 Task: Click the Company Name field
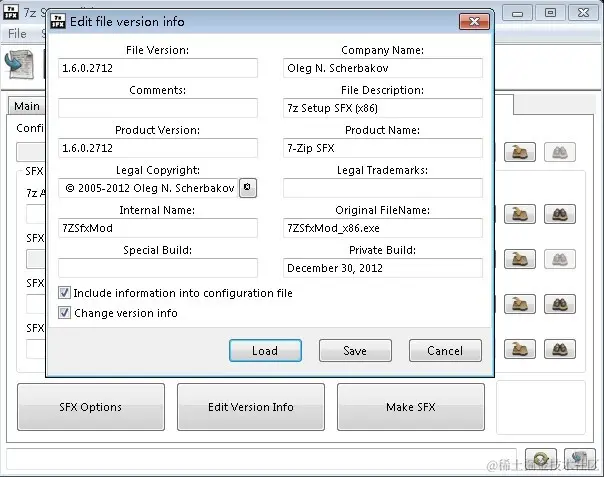point(383,68)
